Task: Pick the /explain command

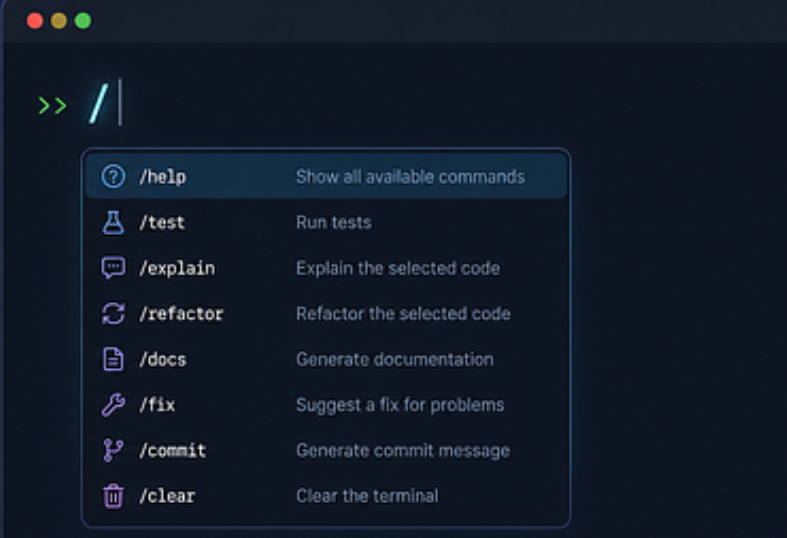Action: [326, 268]
